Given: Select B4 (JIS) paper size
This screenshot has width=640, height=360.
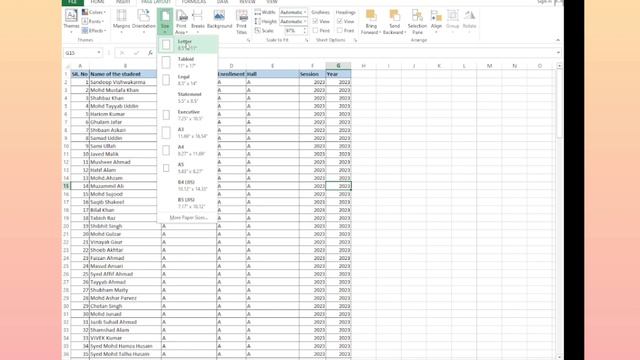Looking at the screenshot, I should coord(187,185).
